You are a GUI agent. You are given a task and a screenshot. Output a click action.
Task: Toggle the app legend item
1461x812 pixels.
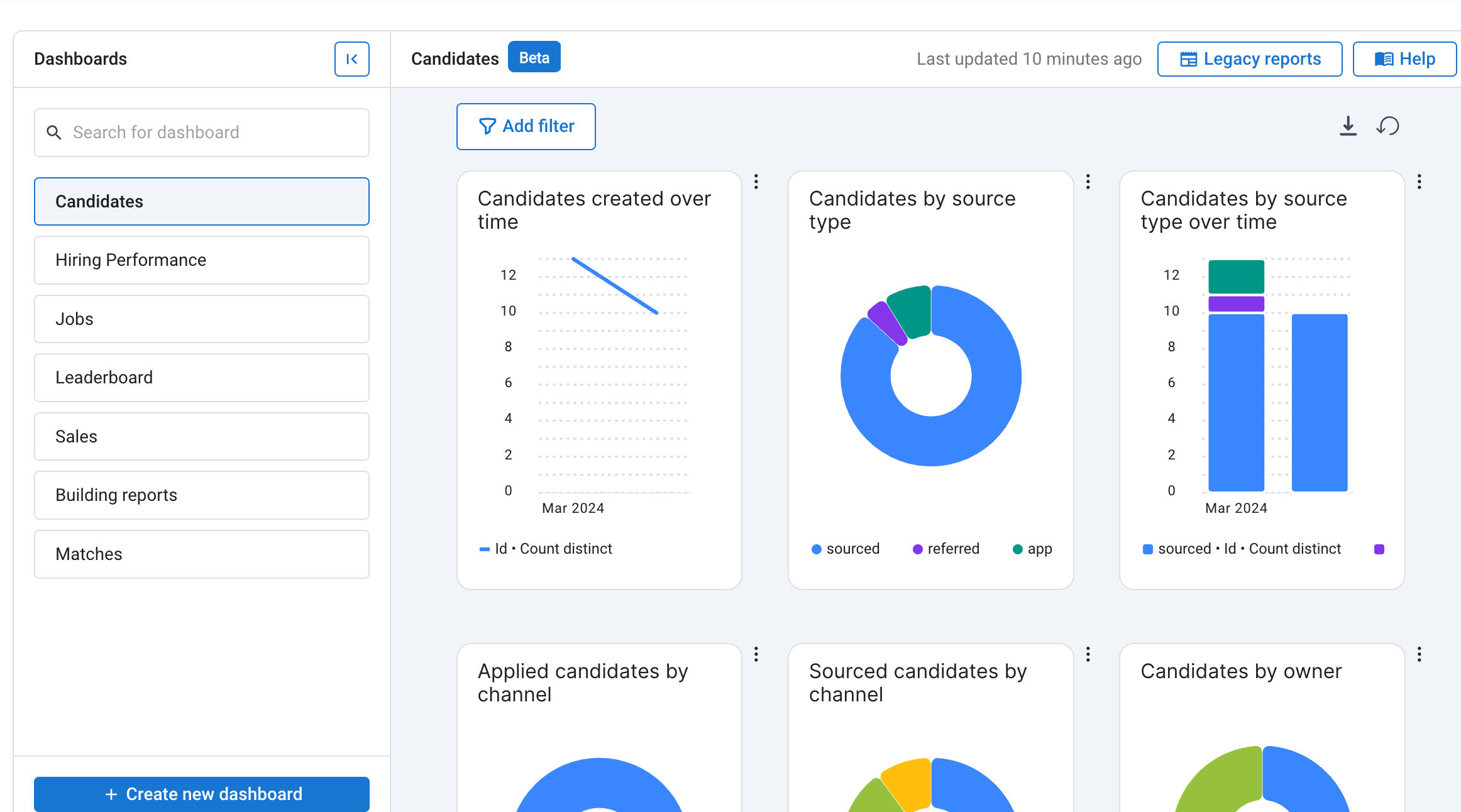[x=1032, y=549]
